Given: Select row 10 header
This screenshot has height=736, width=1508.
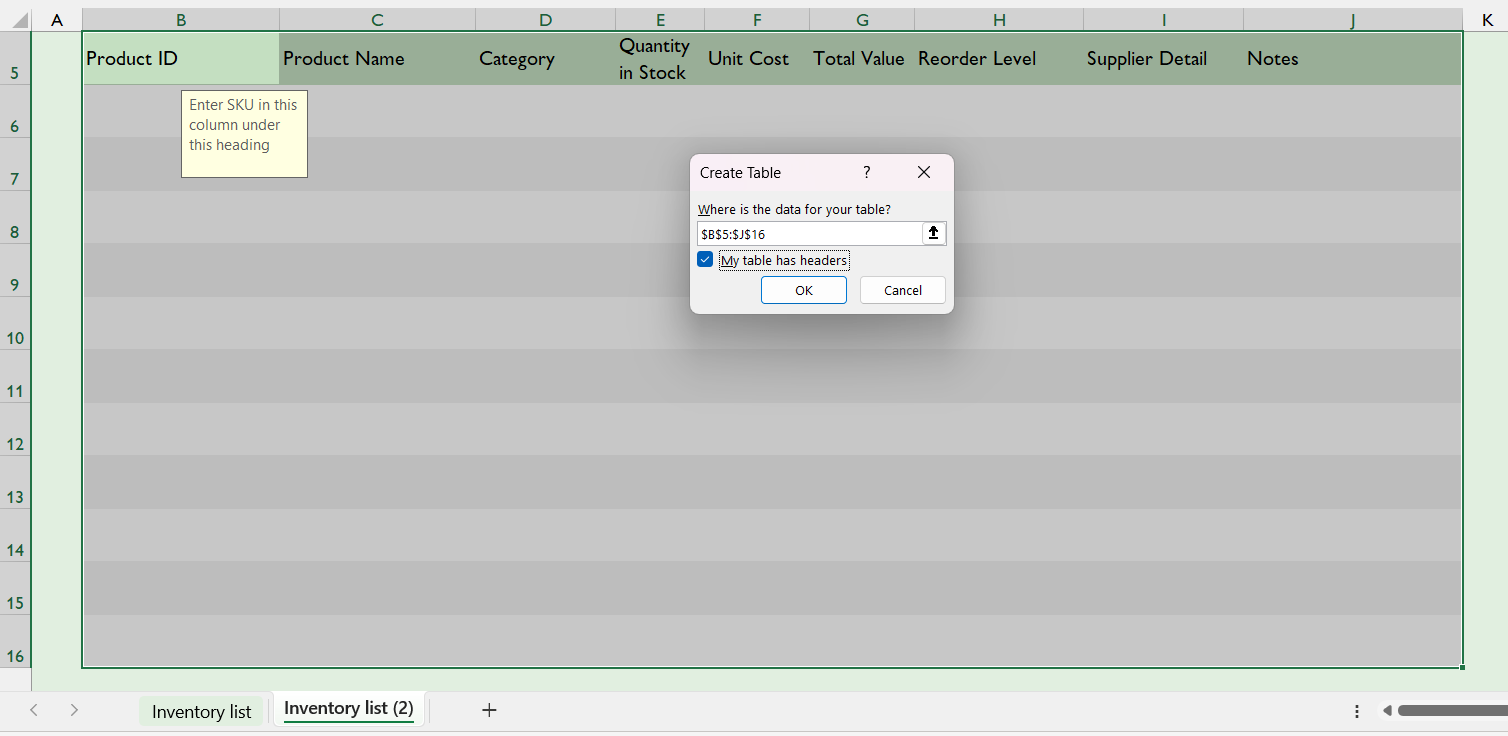Looking at the screenshot, I should coord(15,323).
